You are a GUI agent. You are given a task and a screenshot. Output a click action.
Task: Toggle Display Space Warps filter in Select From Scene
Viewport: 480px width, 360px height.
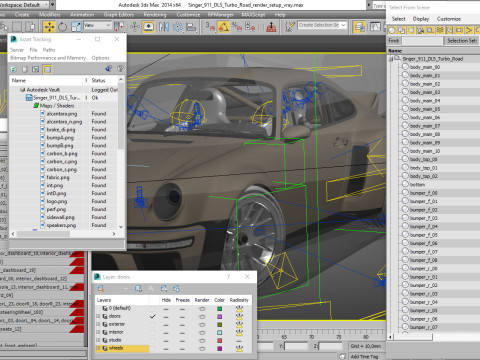tap(440, 31)
